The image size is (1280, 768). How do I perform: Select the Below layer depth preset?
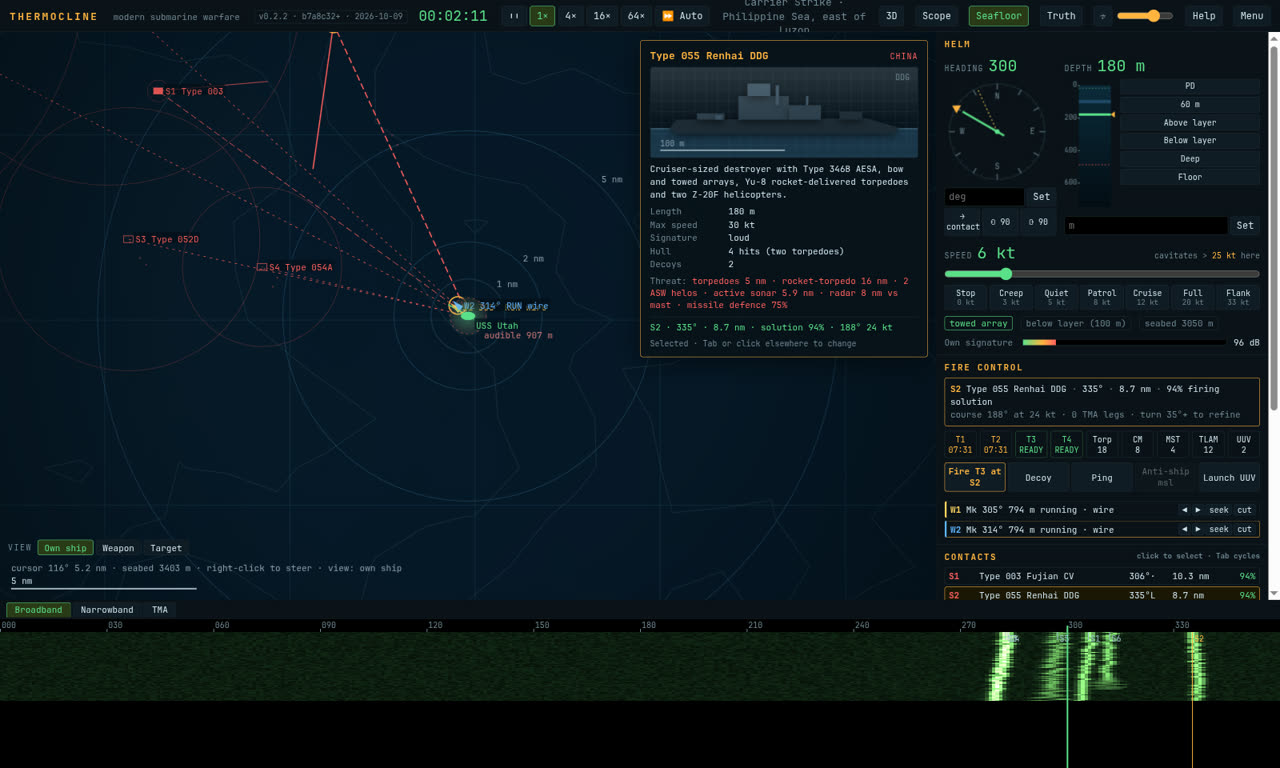[1190, 140]
